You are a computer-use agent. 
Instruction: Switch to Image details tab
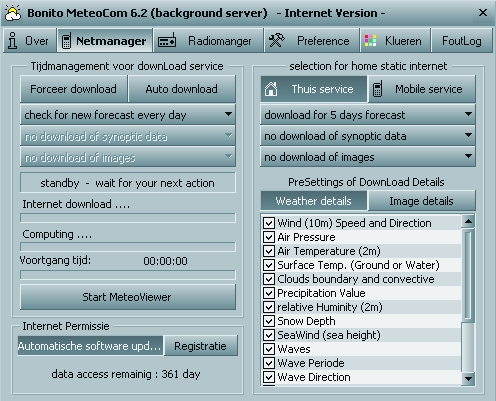(x=421, y=201)
